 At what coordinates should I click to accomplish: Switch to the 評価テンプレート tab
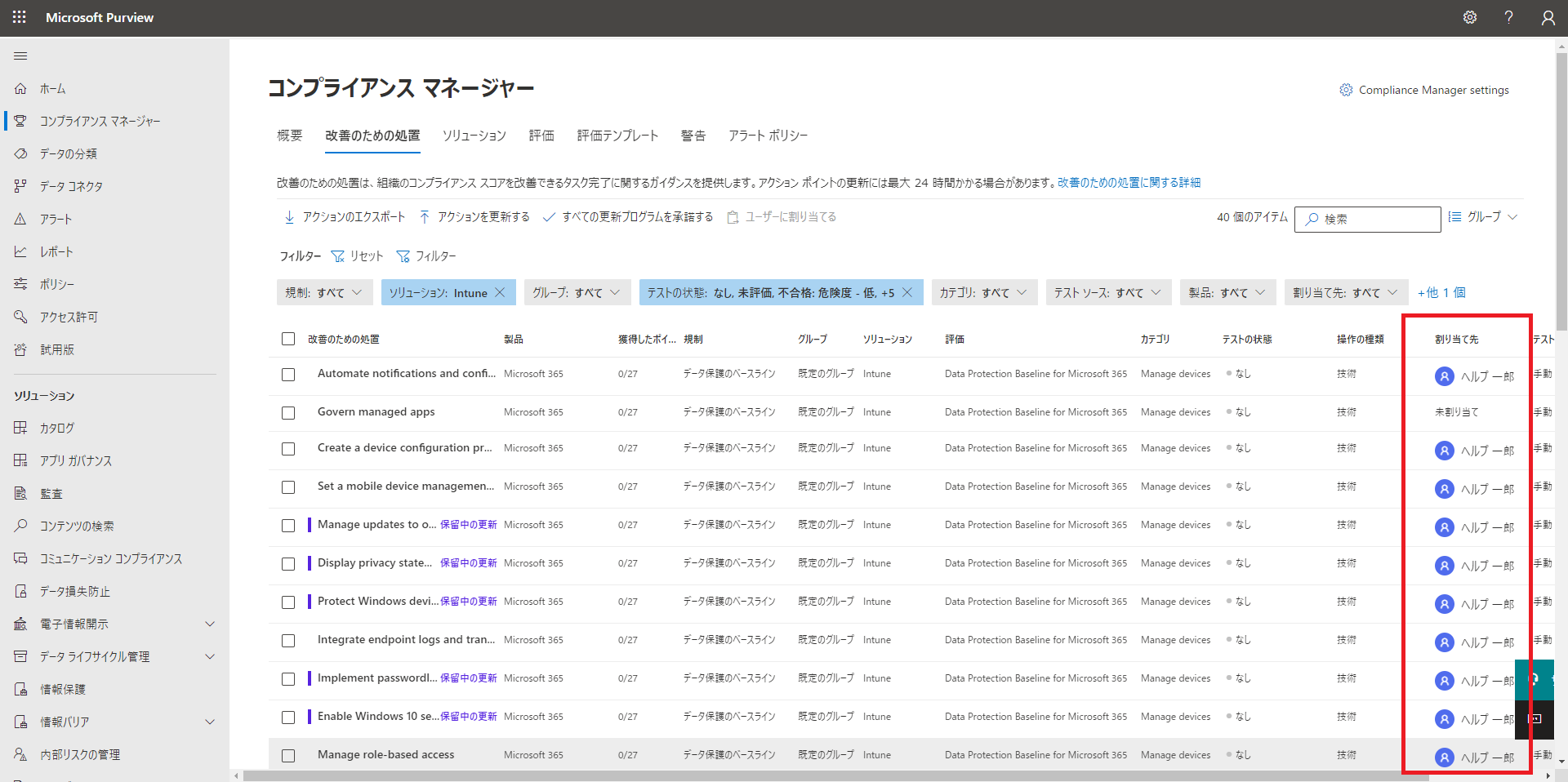[617, 136]
